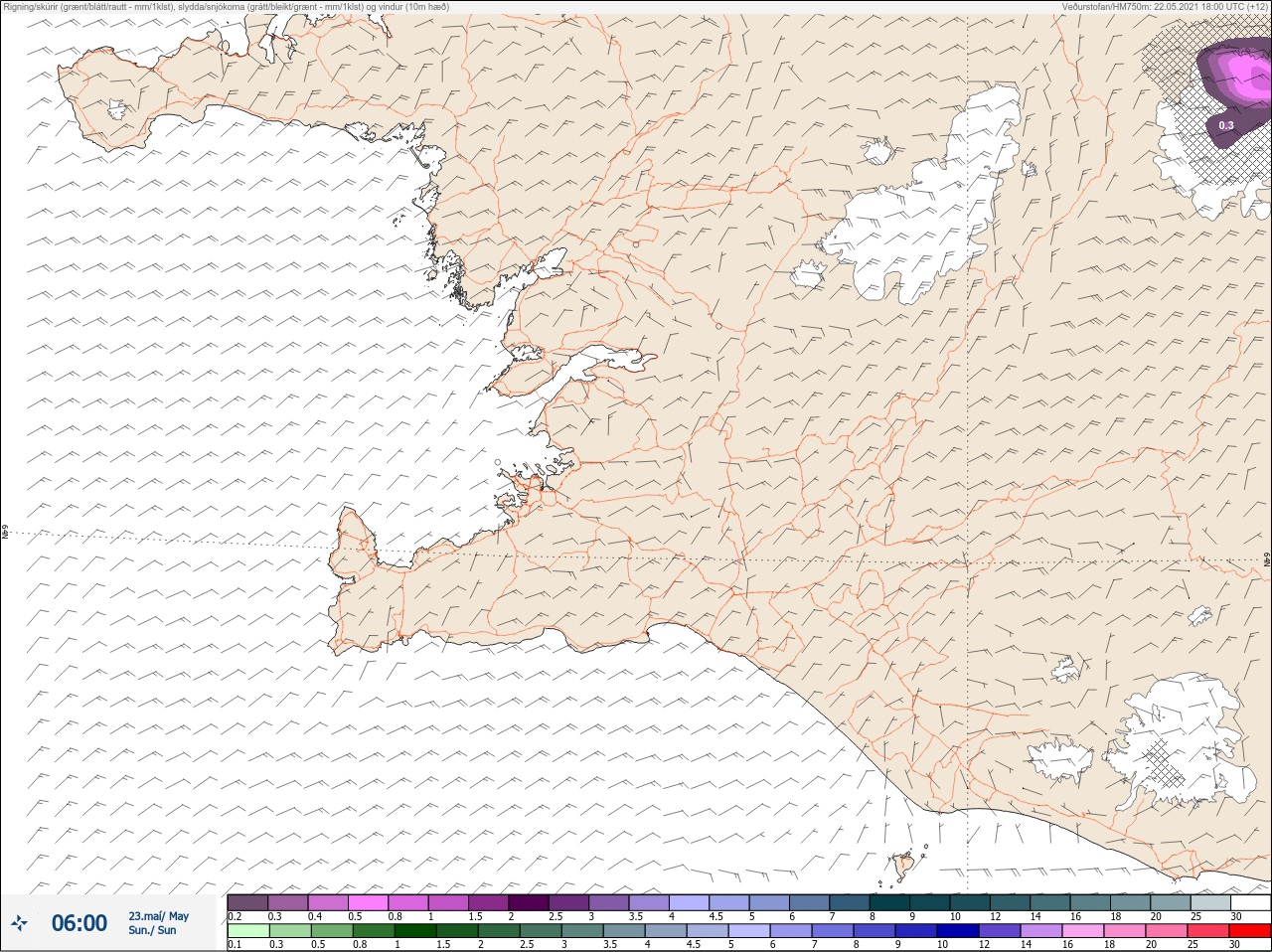Select the pink 0.5 swatch on the upper scale
This screenshot has width=1272, height=952.
[368, 902]
